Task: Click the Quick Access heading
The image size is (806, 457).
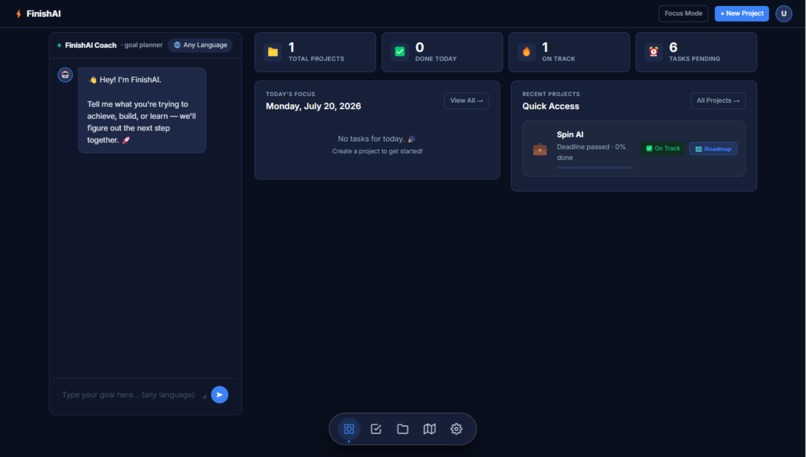Action: (x=551, y=106)
